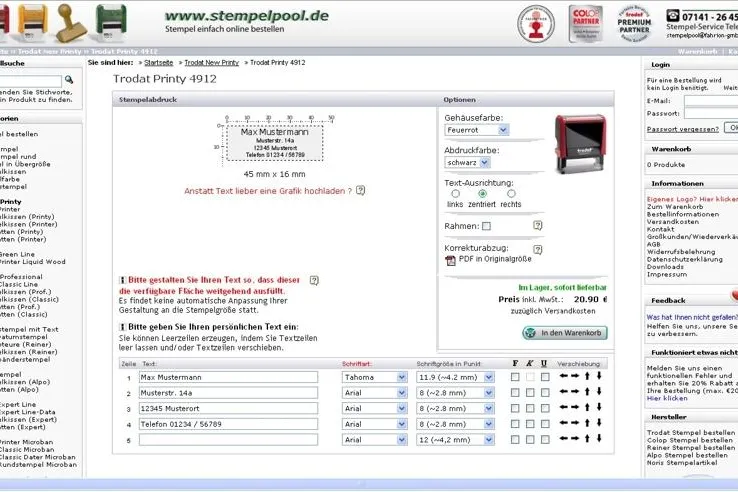Open Versandkosten in Informationen list
The width and height of the screenshot is (738, 492).
click(x=673, y=221)
